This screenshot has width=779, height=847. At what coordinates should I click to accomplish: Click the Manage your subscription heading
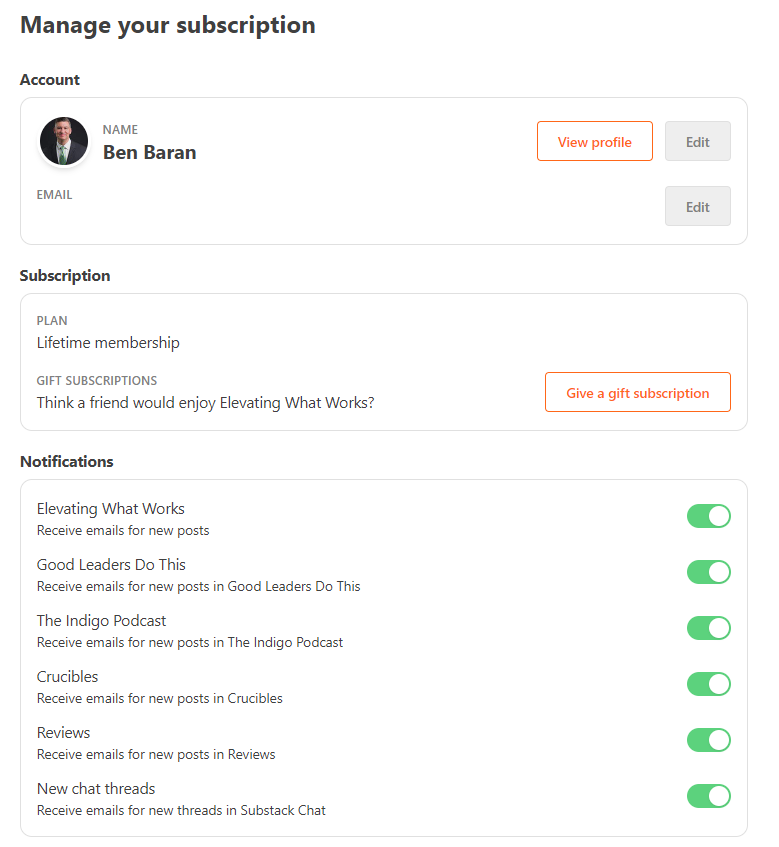(x=167, y=25)
